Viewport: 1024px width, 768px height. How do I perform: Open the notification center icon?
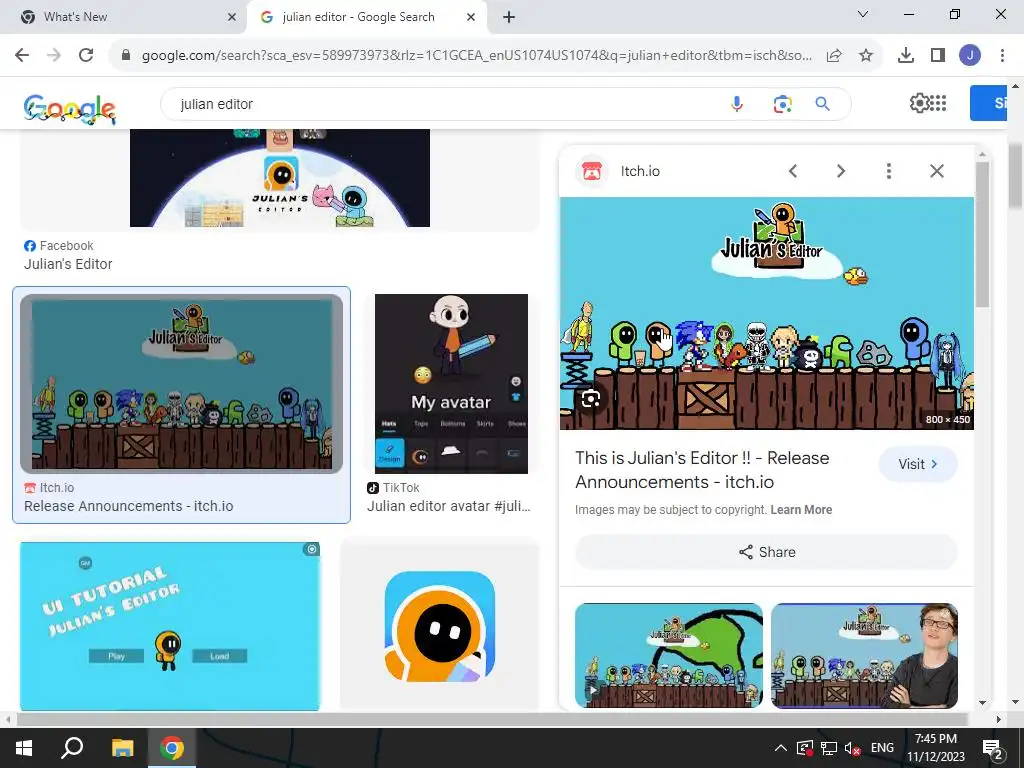coord(993,748)
